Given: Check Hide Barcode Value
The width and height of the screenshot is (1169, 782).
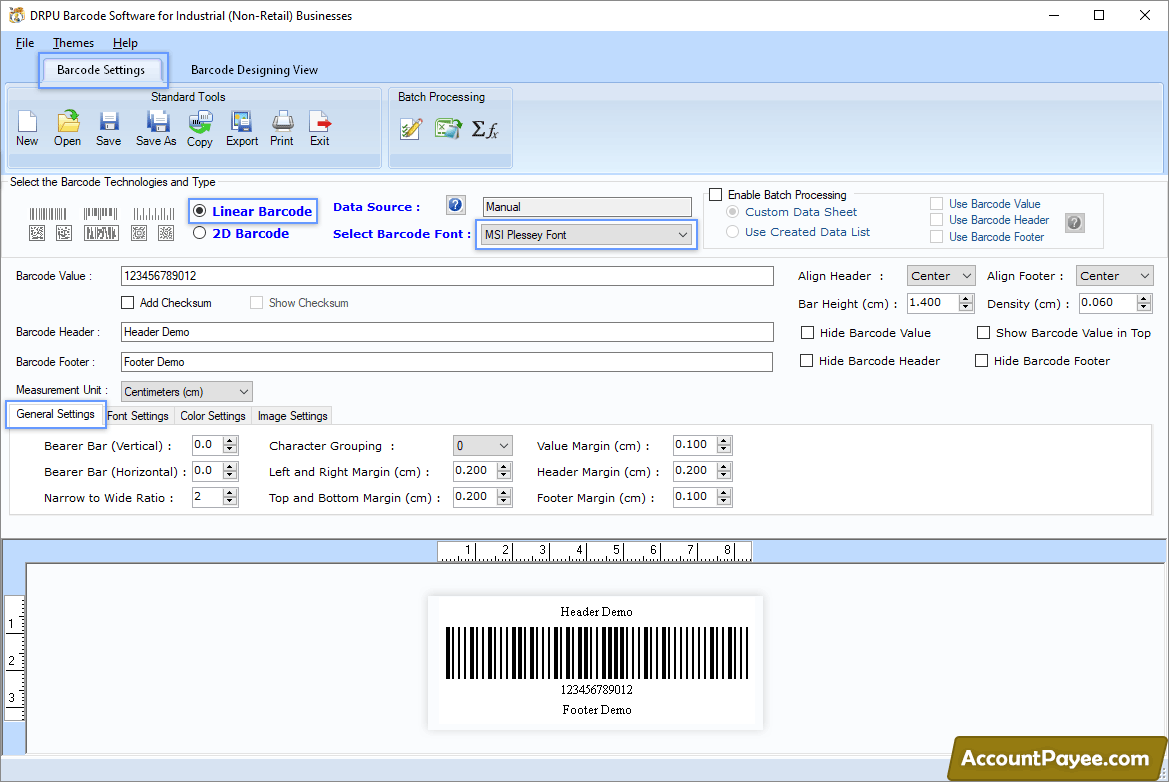Looking at the screenshot, I should tap(807, 332).
